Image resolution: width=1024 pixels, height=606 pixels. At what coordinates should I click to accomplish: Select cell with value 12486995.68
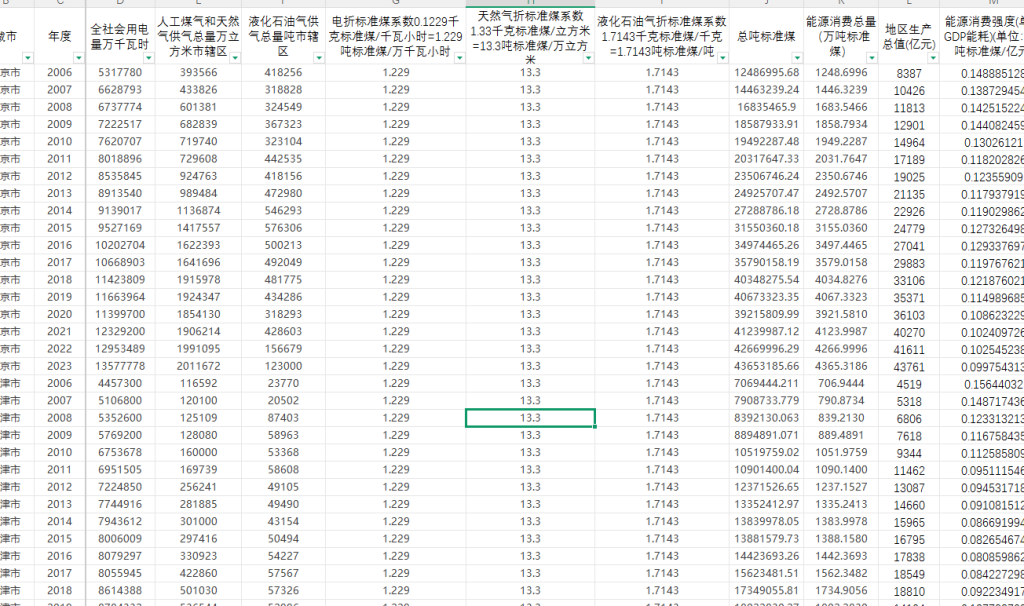[x=766, y=72]
